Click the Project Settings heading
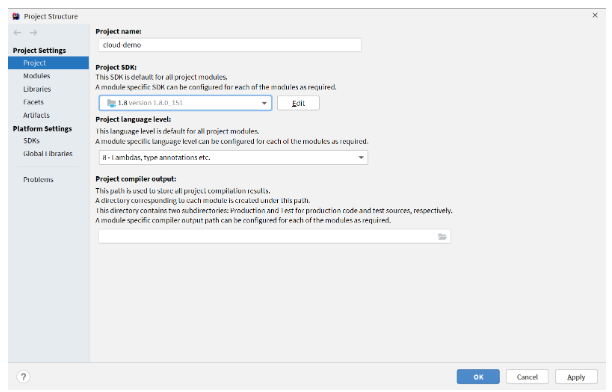 coord(39,50)
